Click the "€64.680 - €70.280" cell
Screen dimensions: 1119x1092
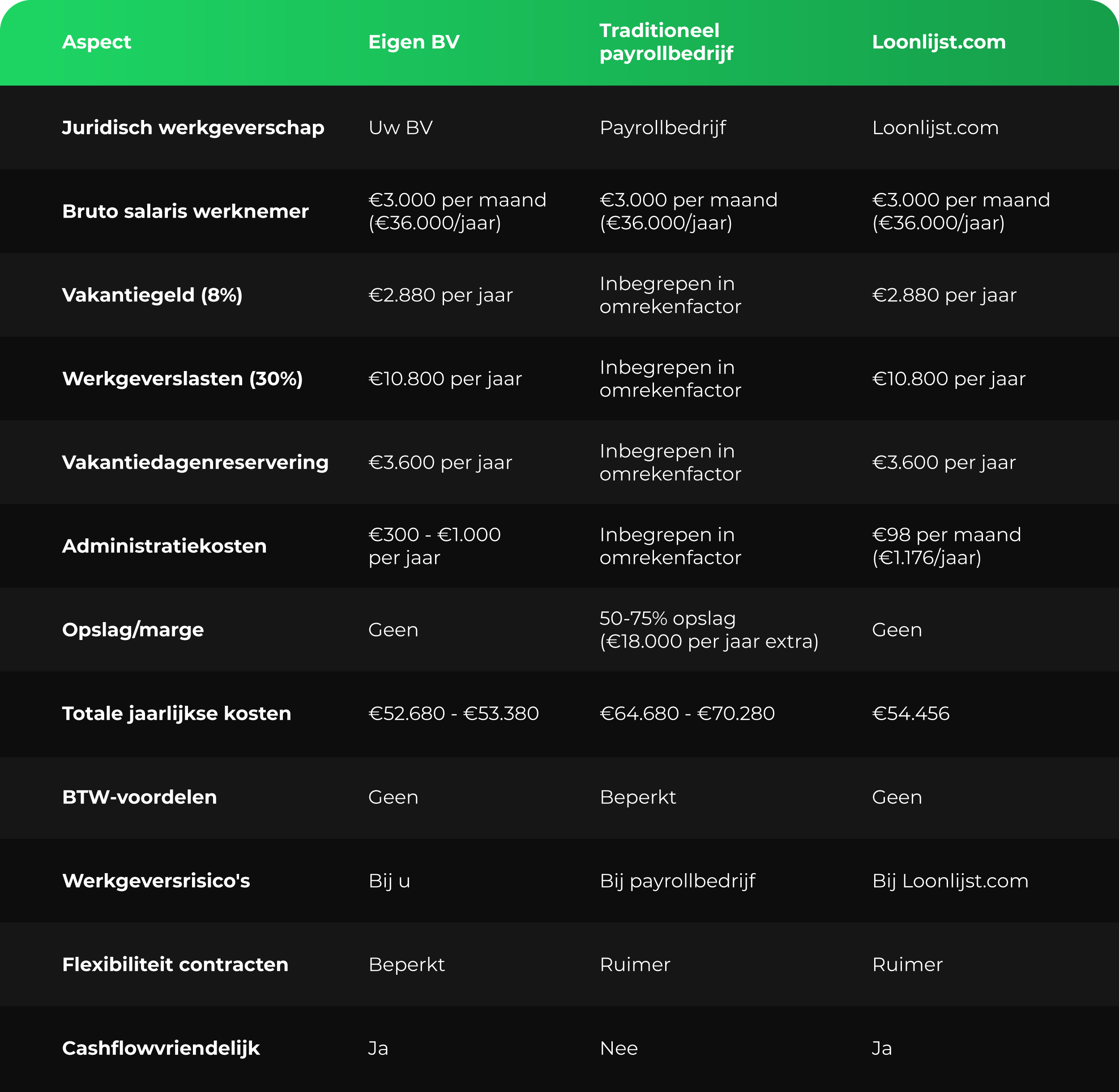point(687,713)
